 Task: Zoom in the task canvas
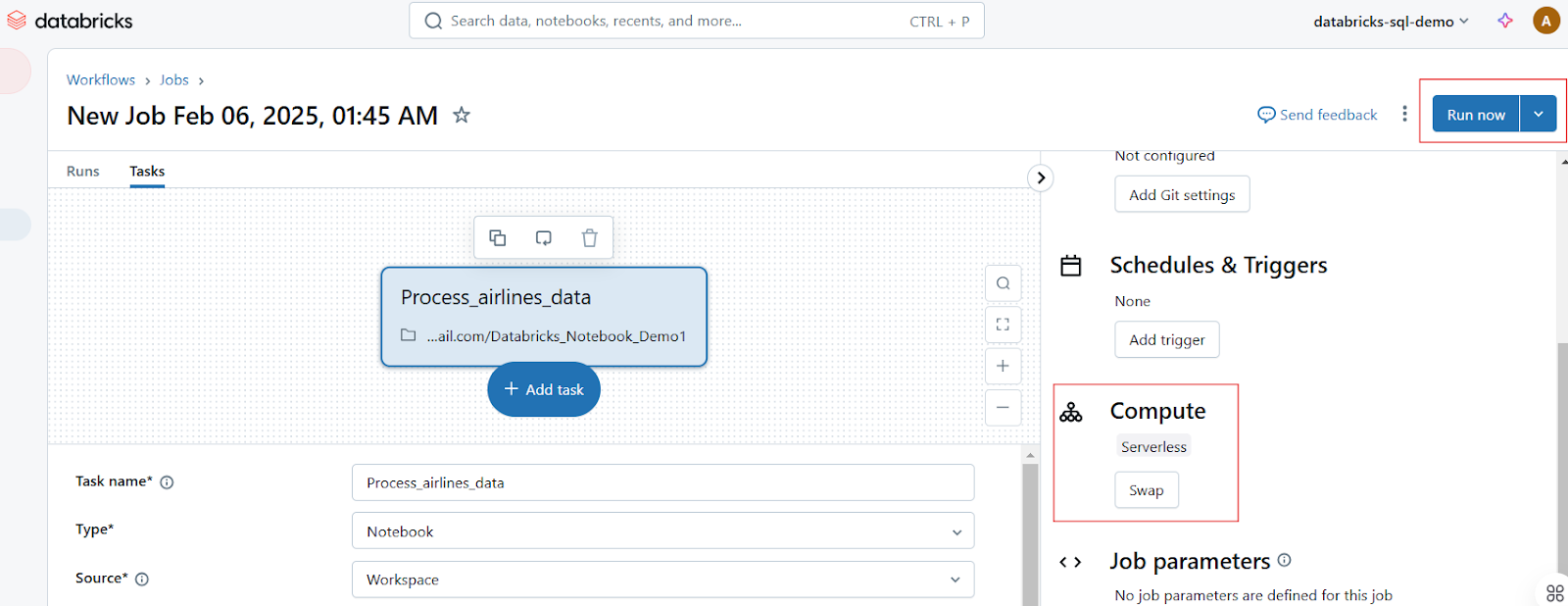point(1003,366)
